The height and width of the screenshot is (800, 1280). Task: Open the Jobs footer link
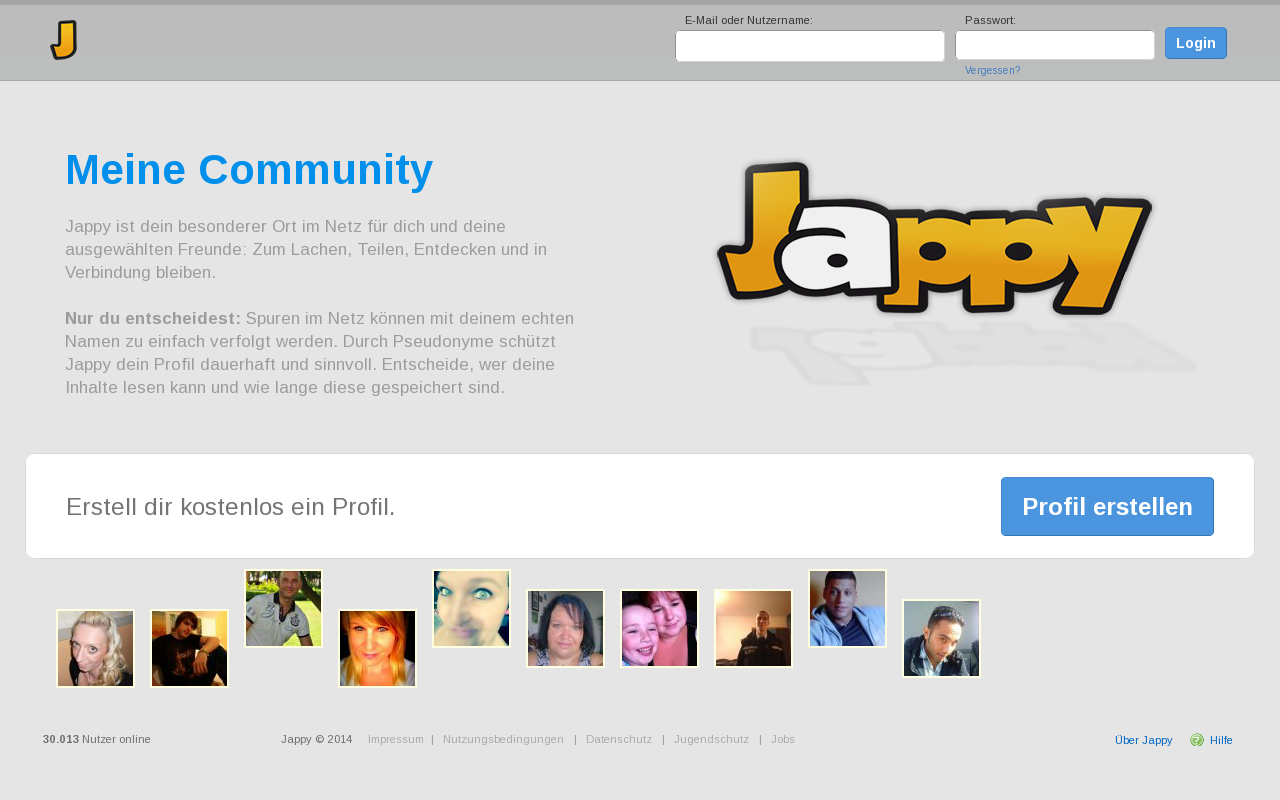783,739
